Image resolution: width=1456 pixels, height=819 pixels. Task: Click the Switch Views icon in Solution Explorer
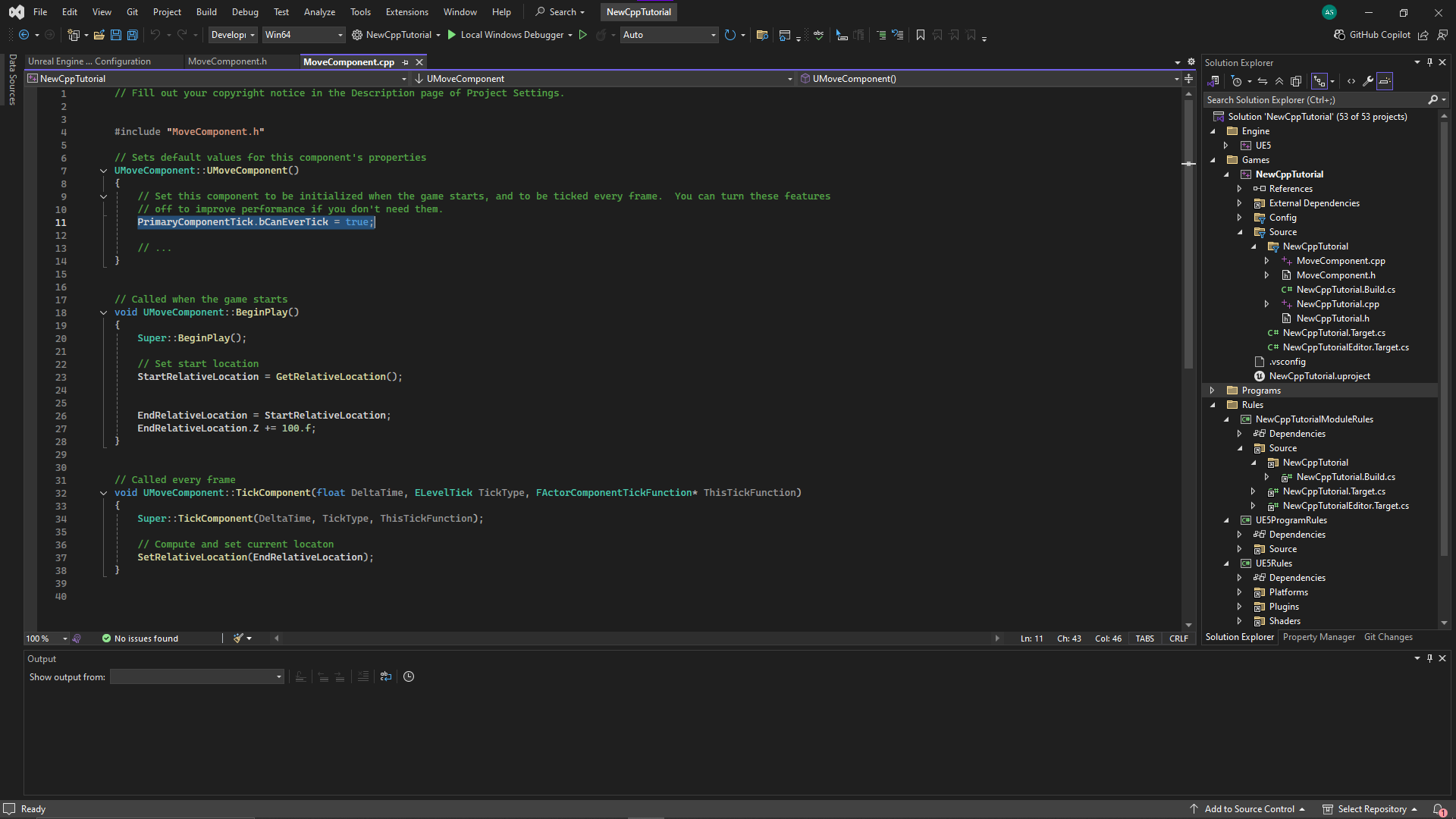coord(1213,81)
